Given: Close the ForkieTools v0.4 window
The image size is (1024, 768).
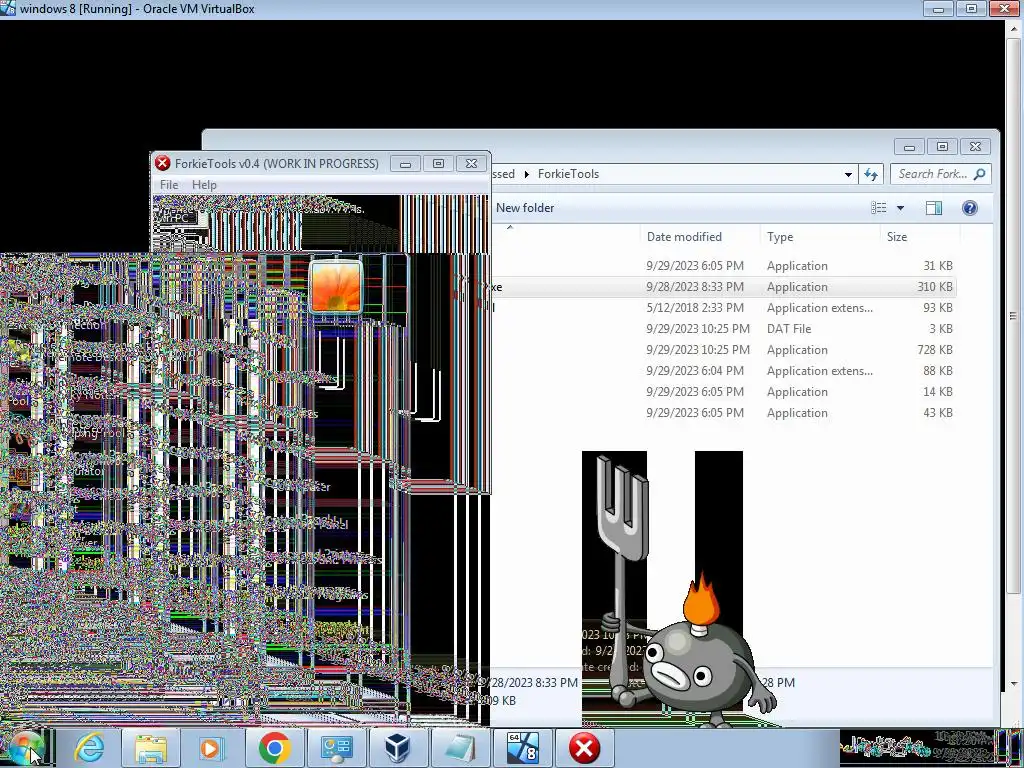Looking at the screenshot, I should (471, 163).
